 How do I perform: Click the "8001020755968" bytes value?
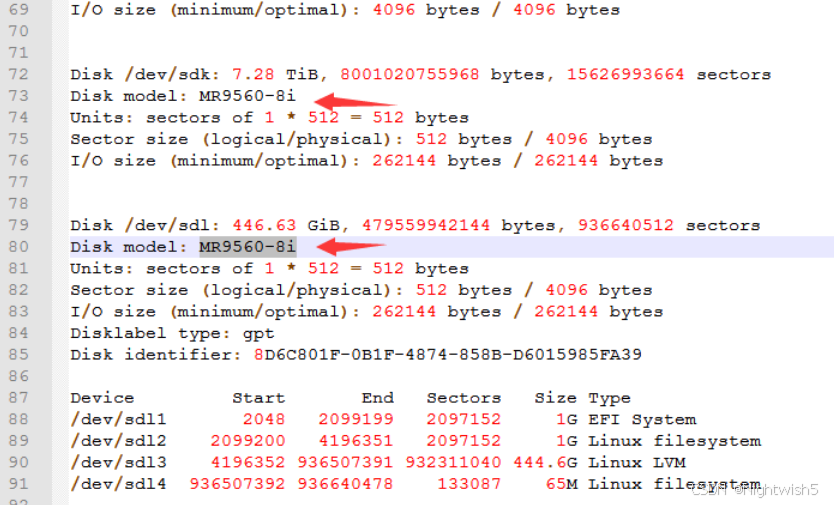pos(410,74)
